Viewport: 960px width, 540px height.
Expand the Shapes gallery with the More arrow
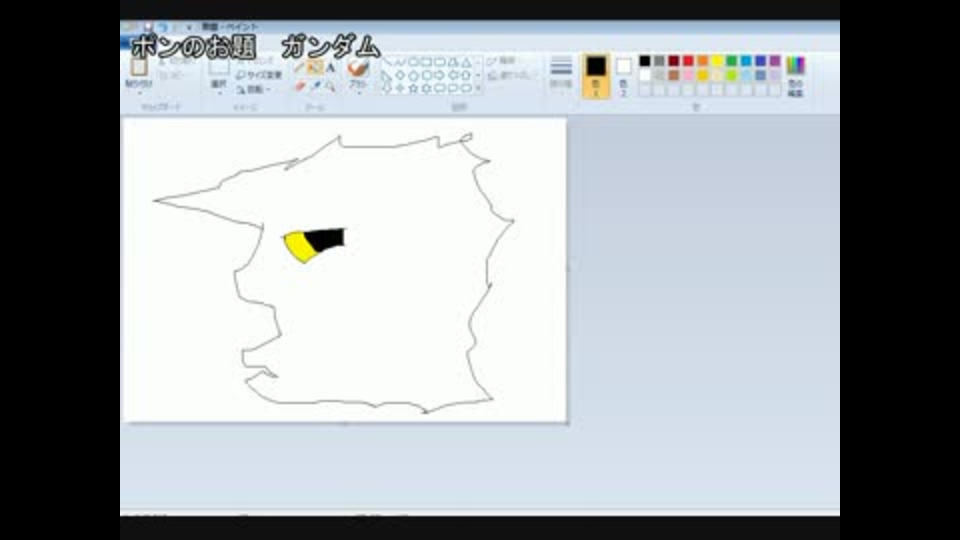point(478,89)
